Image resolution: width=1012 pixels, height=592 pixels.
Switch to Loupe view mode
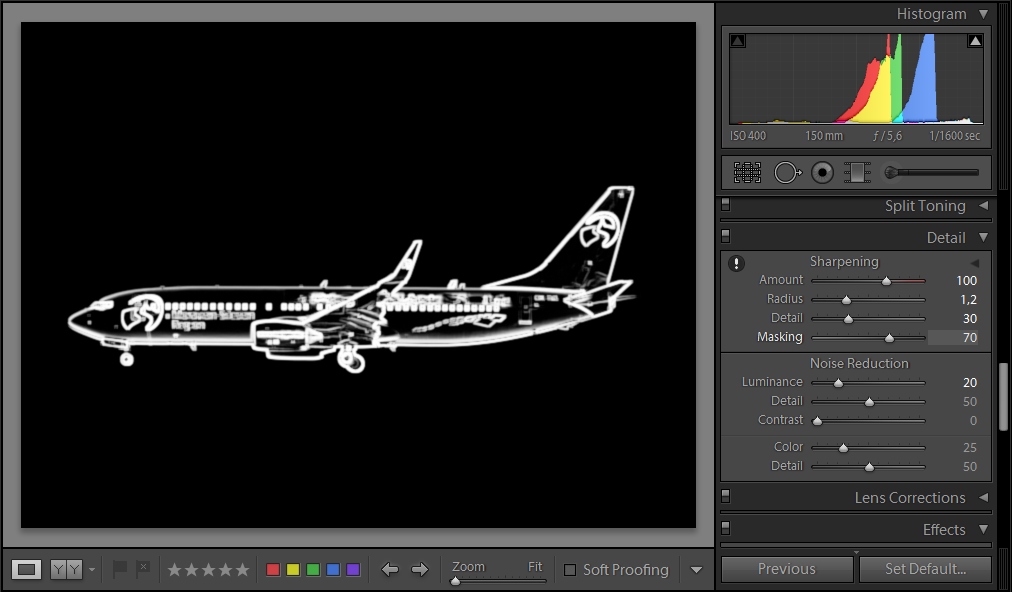27,569
